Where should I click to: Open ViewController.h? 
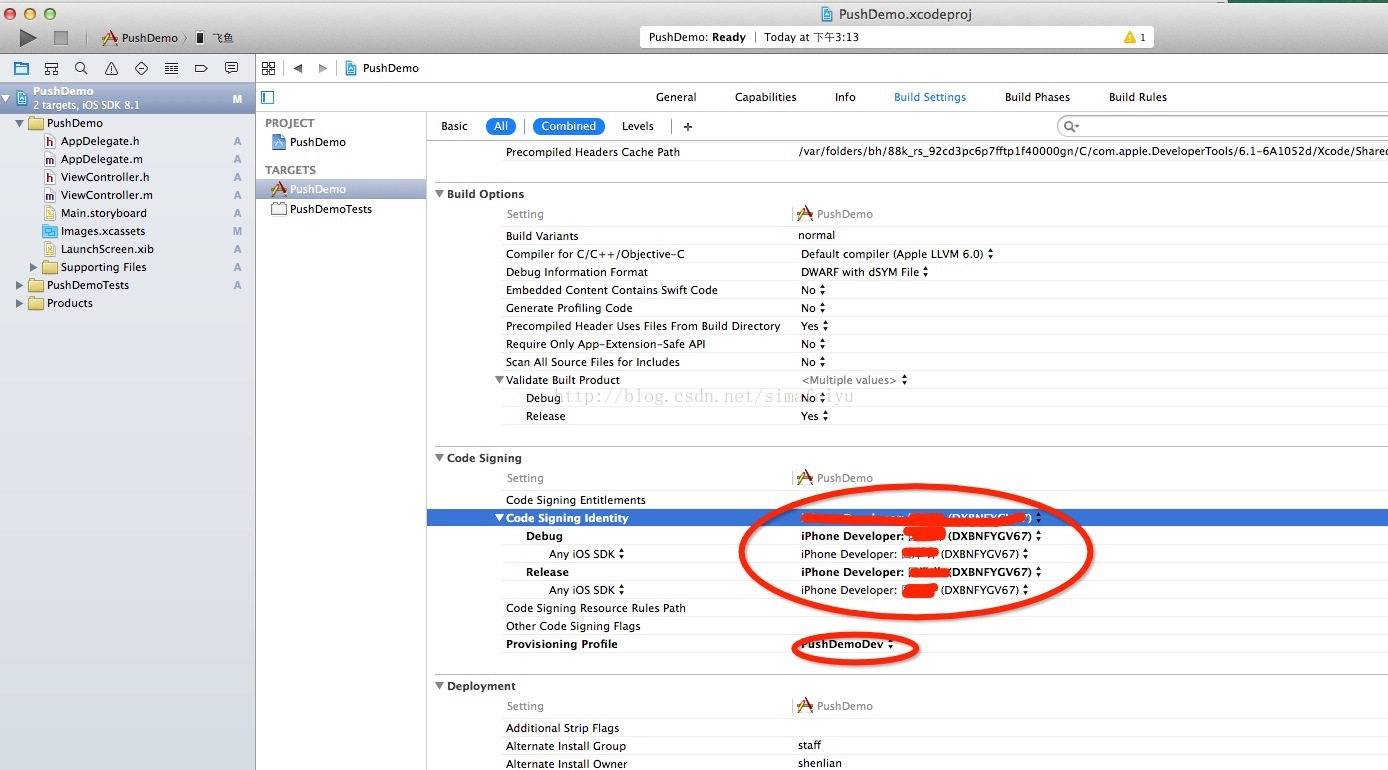(105, 177)
